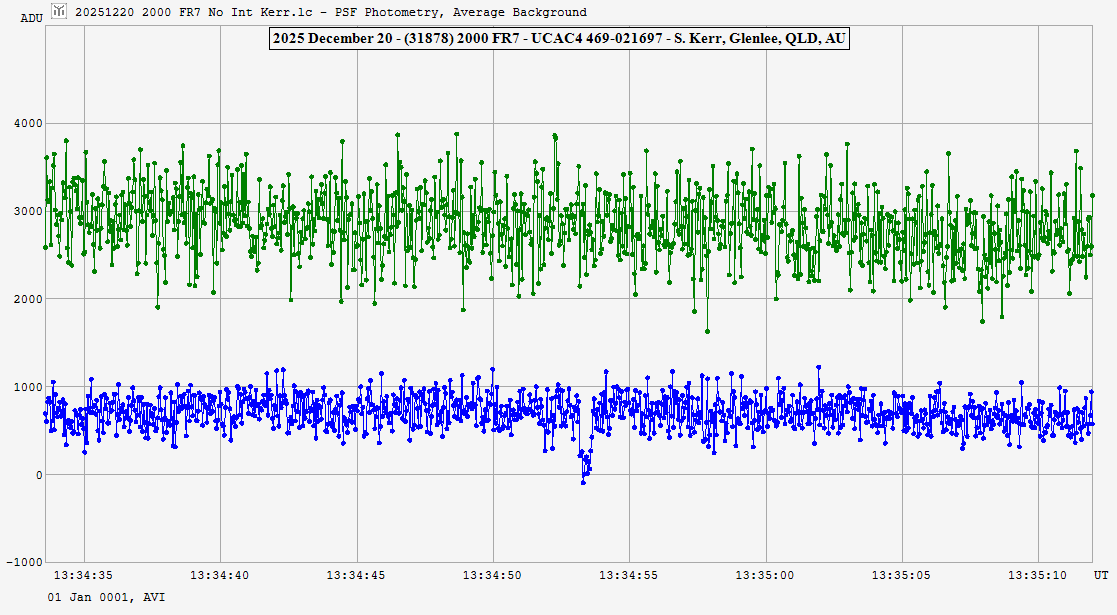The image size is (1117, 615).
Task: Click the 13:34:50 time label
Action: [x=492, y=575]
